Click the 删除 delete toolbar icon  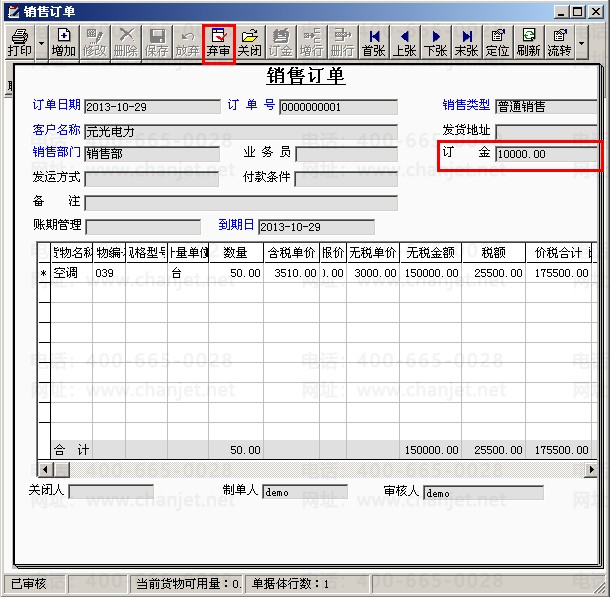[126, 42]
